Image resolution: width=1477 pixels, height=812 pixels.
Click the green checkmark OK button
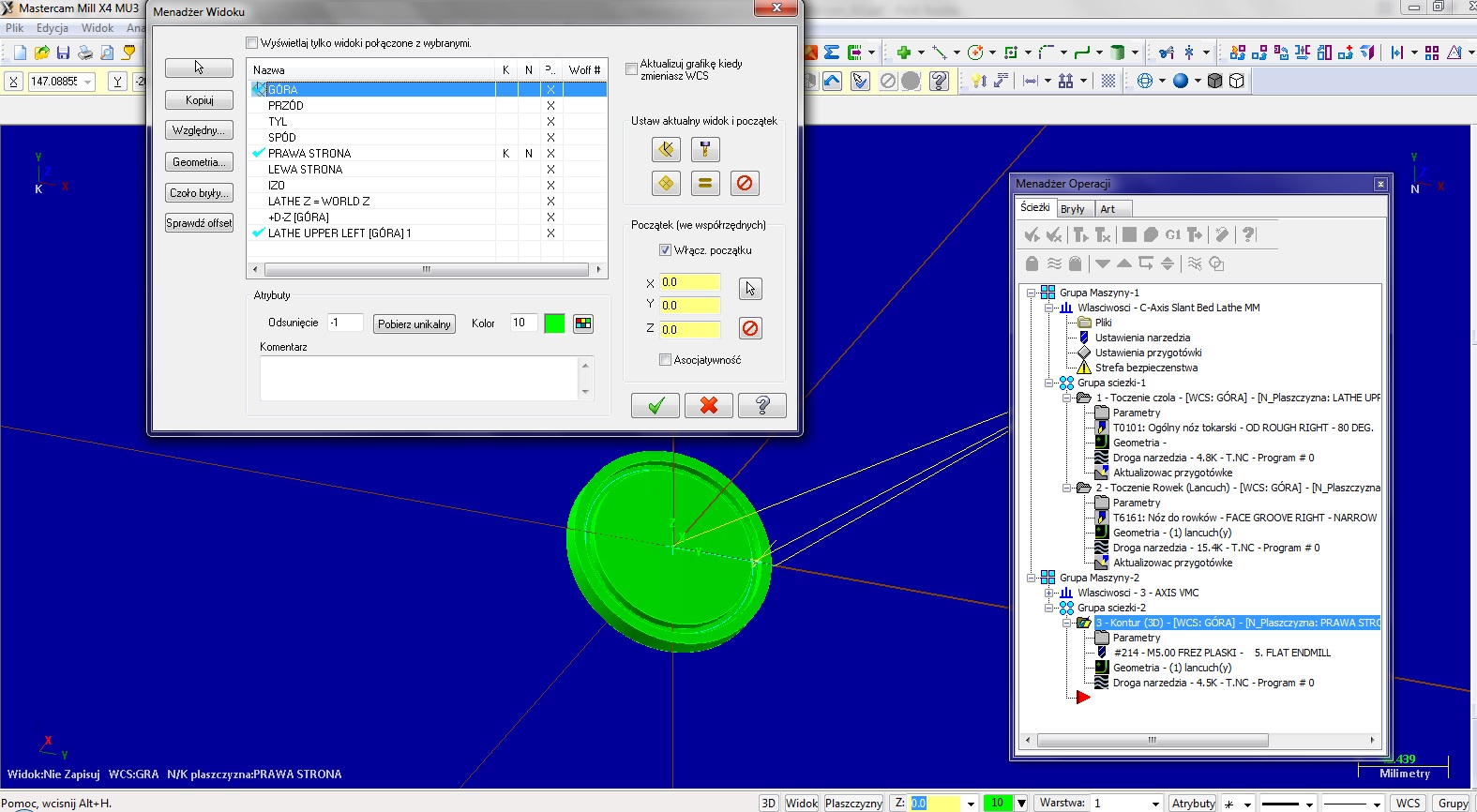click(656, 405)
